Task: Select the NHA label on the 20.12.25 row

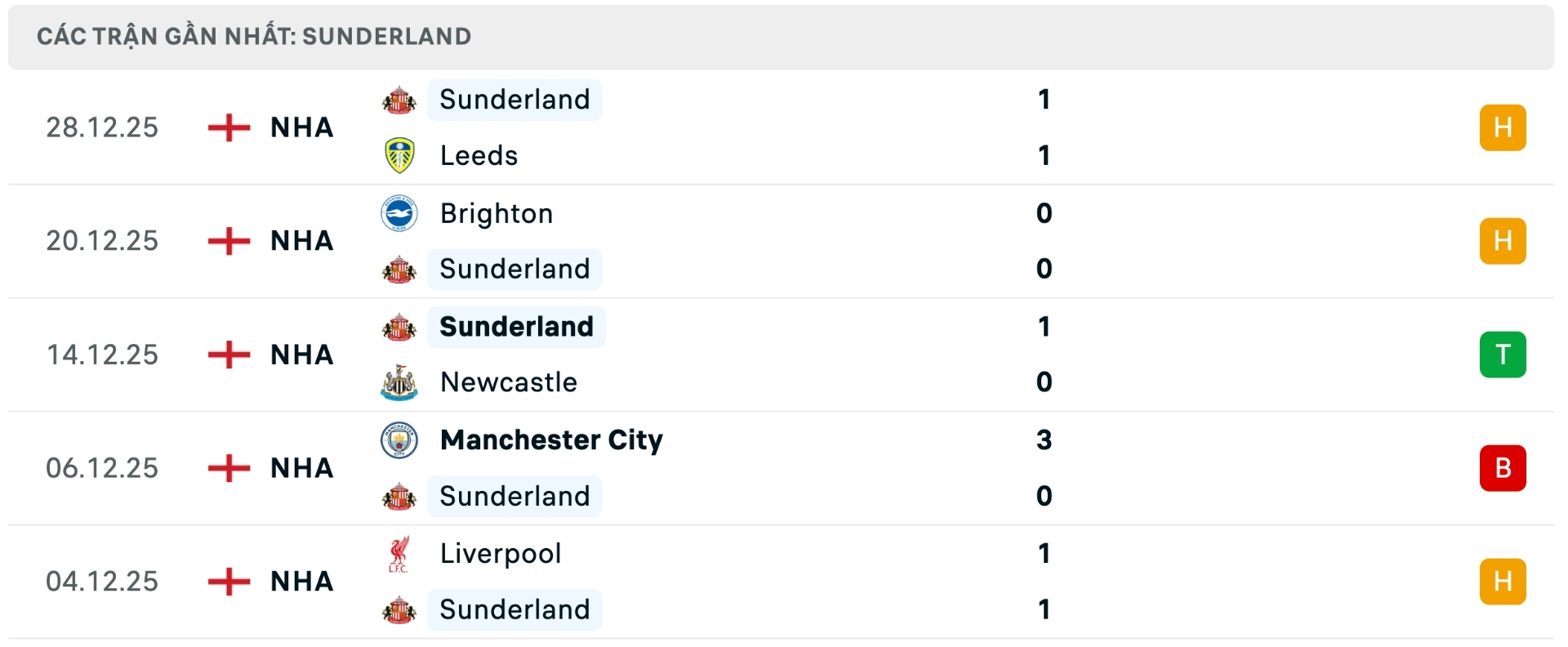Action: pos(301,241)
